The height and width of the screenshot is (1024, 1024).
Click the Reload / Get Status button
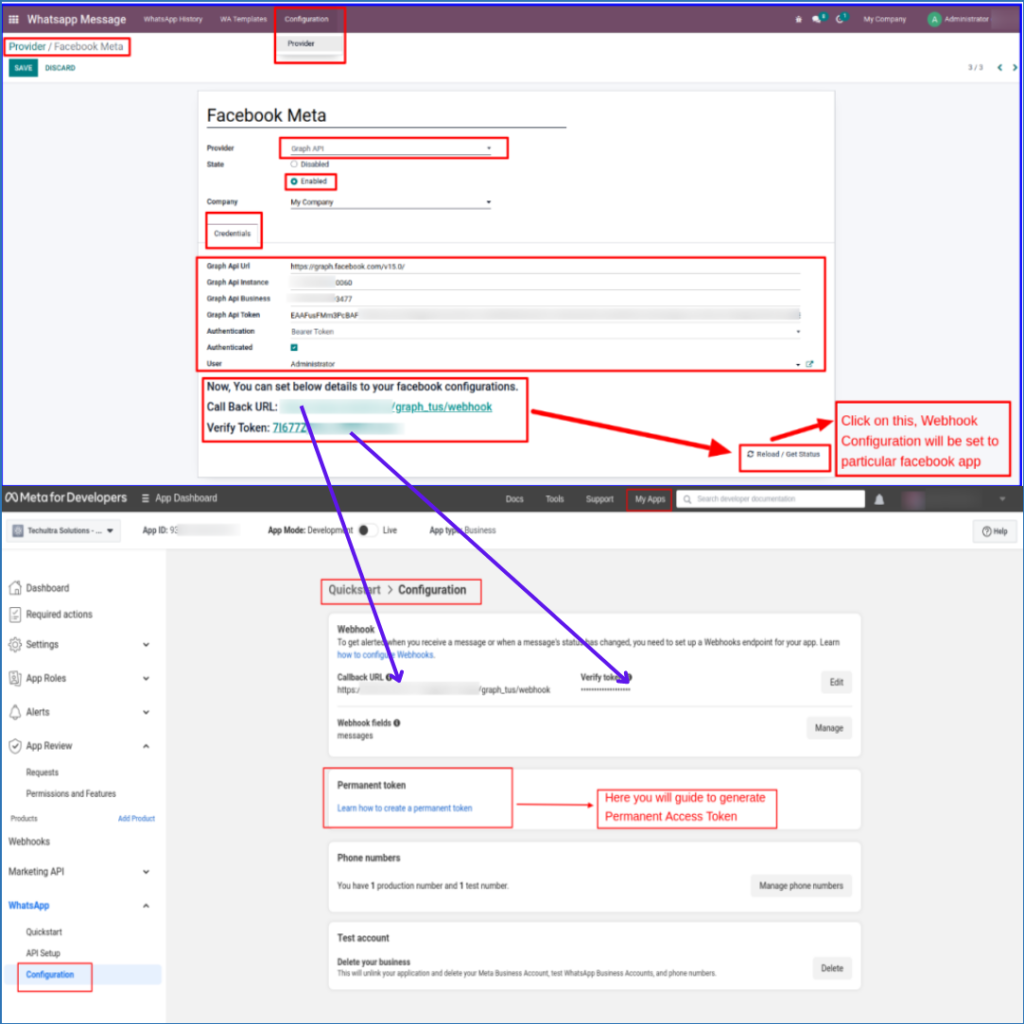[x=784, y=455]
